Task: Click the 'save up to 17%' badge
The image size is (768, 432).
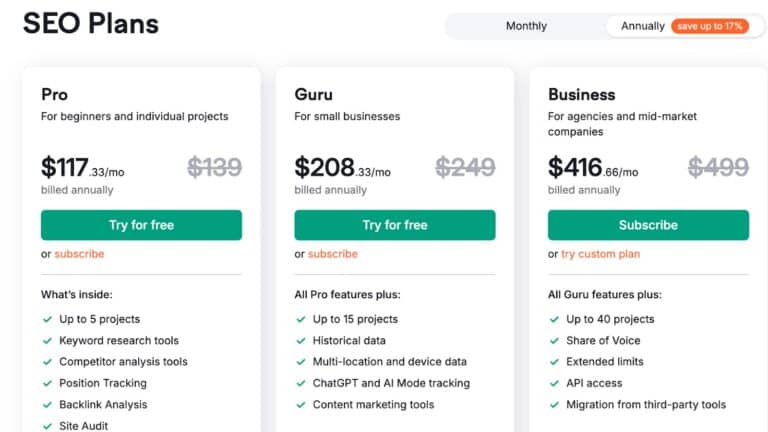Action: (x=709, y=26)
